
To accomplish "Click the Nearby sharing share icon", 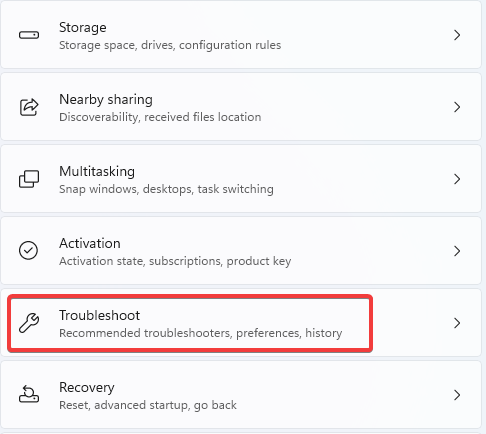I will 29,107.
